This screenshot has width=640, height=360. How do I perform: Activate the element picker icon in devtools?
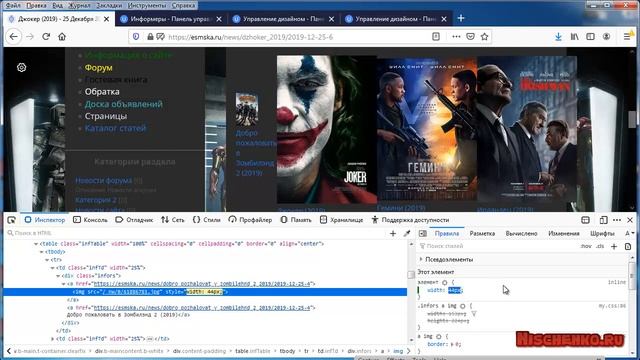click(x=11, y=220)
